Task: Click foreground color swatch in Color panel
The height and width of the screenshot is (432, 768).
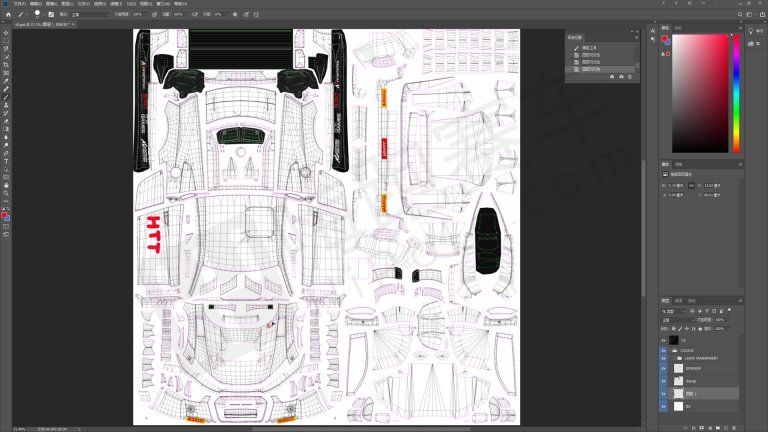Action: [x=664, y=39]
